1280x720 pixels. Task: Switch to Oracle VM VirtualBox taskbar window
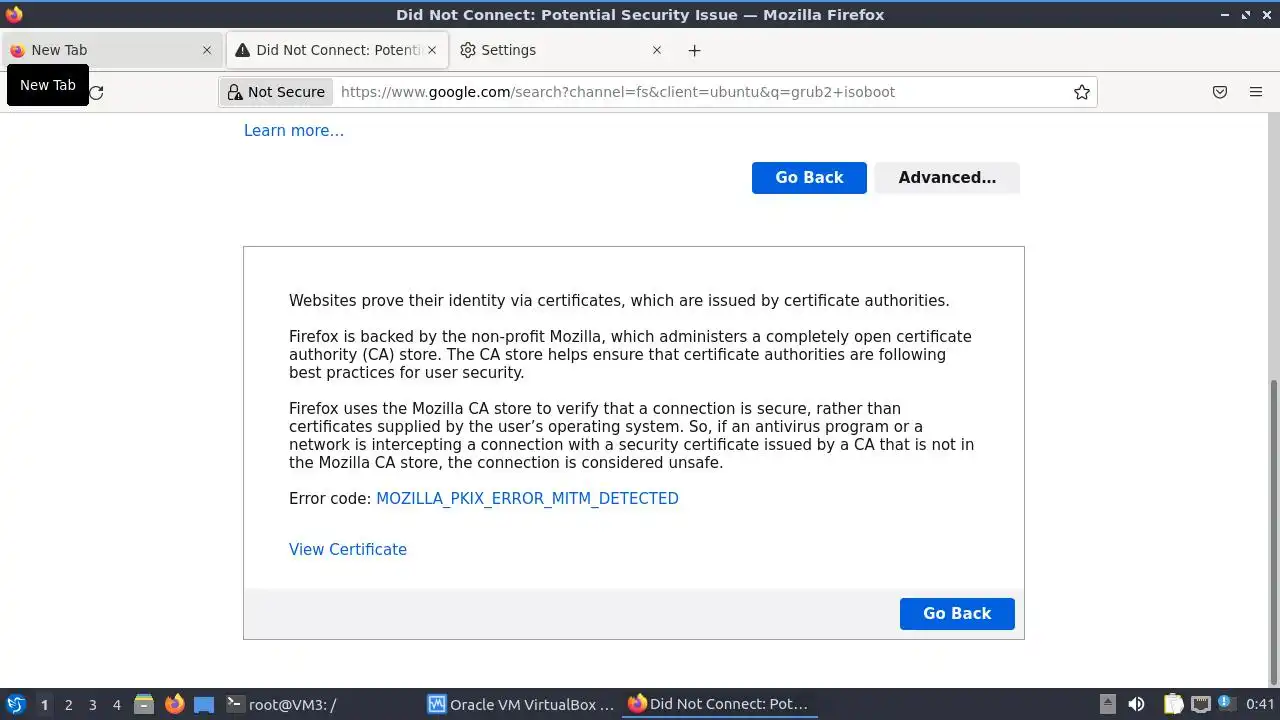[521, 704]
